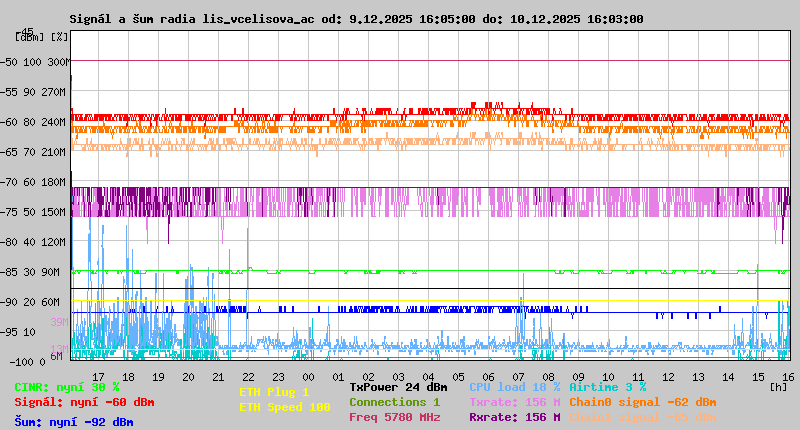Click hour '21' on the time axis
Image resolution: width=800 pixels, height=430 pixels.
[x=218, y=377]
